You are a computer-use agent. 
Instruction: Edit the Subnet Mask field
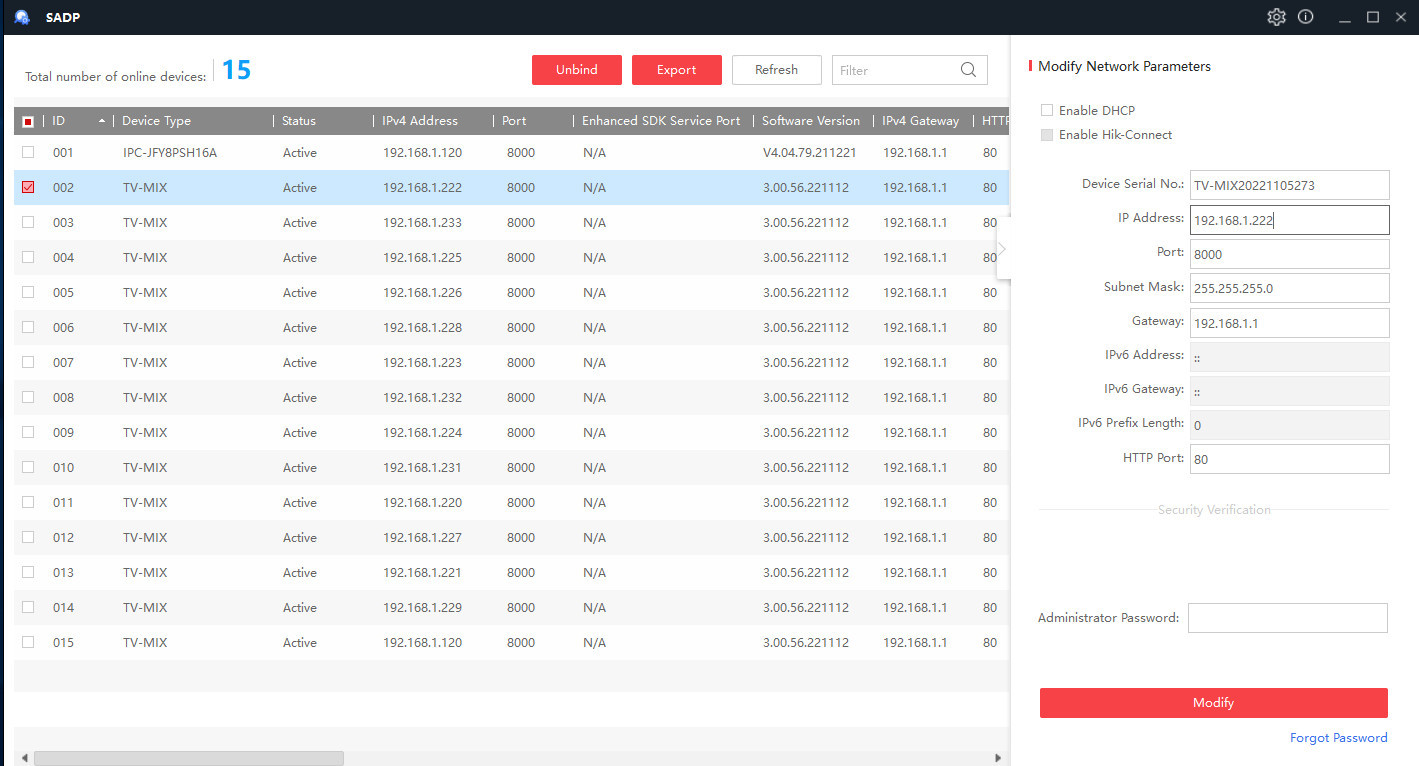1289,288
